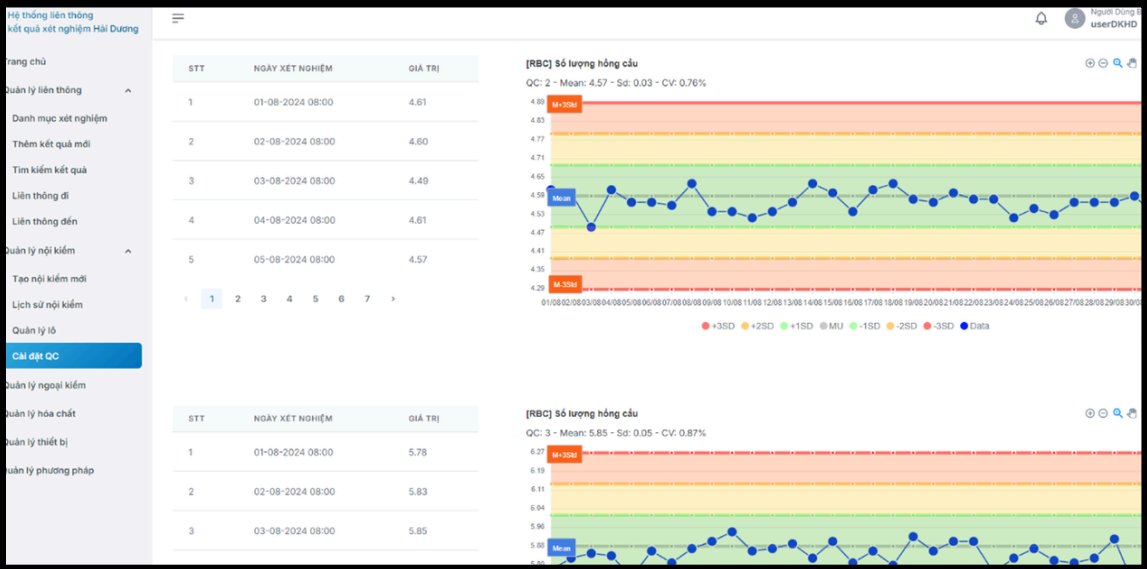Select the 5.78 value cell

[418, 452]
